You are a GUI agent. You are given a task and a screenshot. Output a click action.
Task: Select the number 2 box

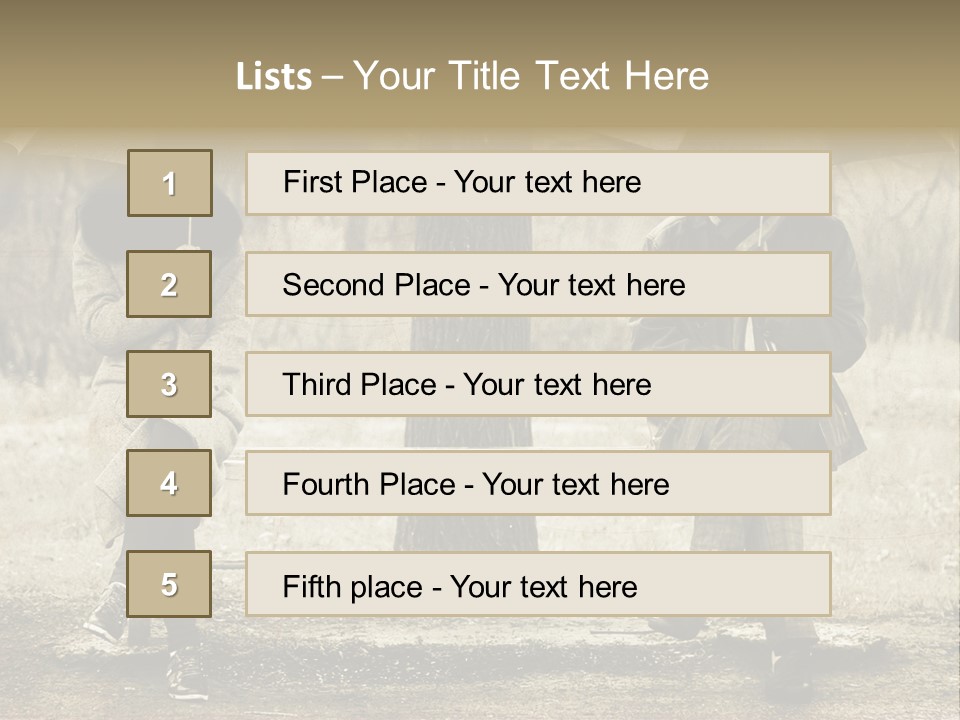coord(169,284)
